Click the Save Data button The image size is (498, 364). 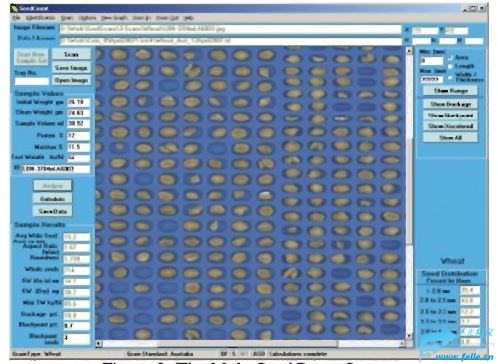pyautogui.click(x=52, y=211)
